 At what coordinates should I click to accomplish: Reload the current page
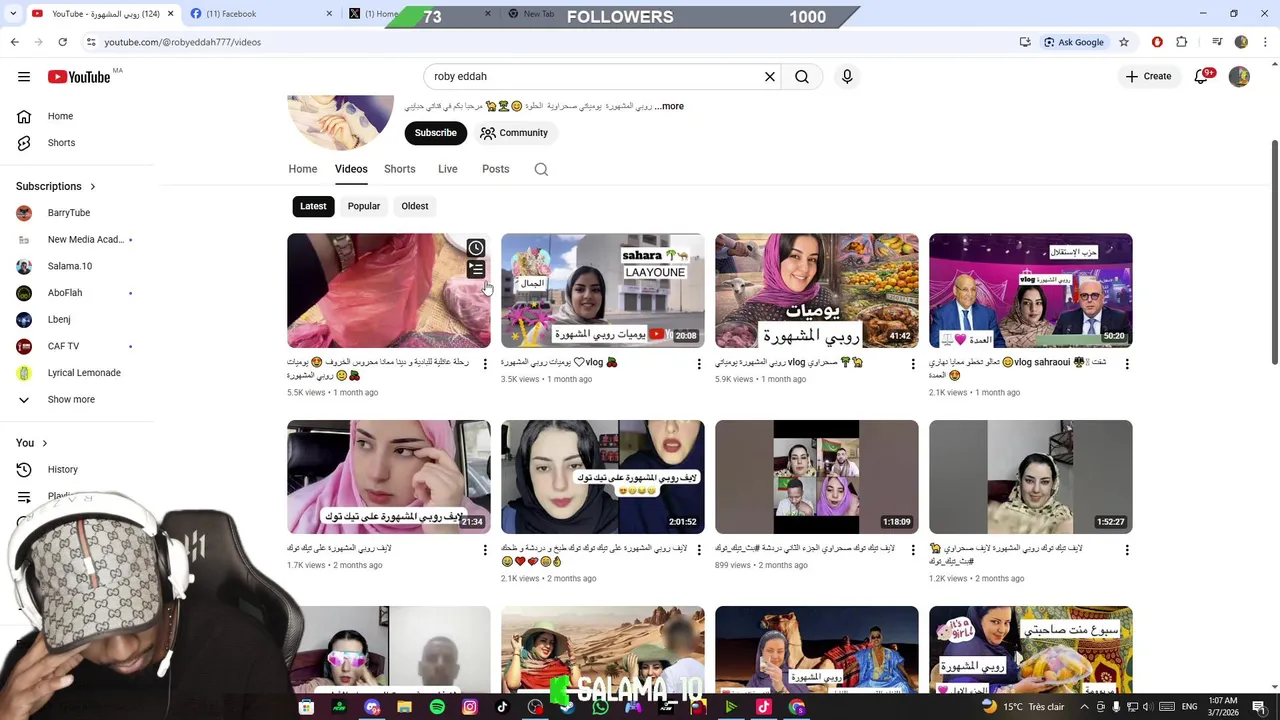[x=62, y=42]
